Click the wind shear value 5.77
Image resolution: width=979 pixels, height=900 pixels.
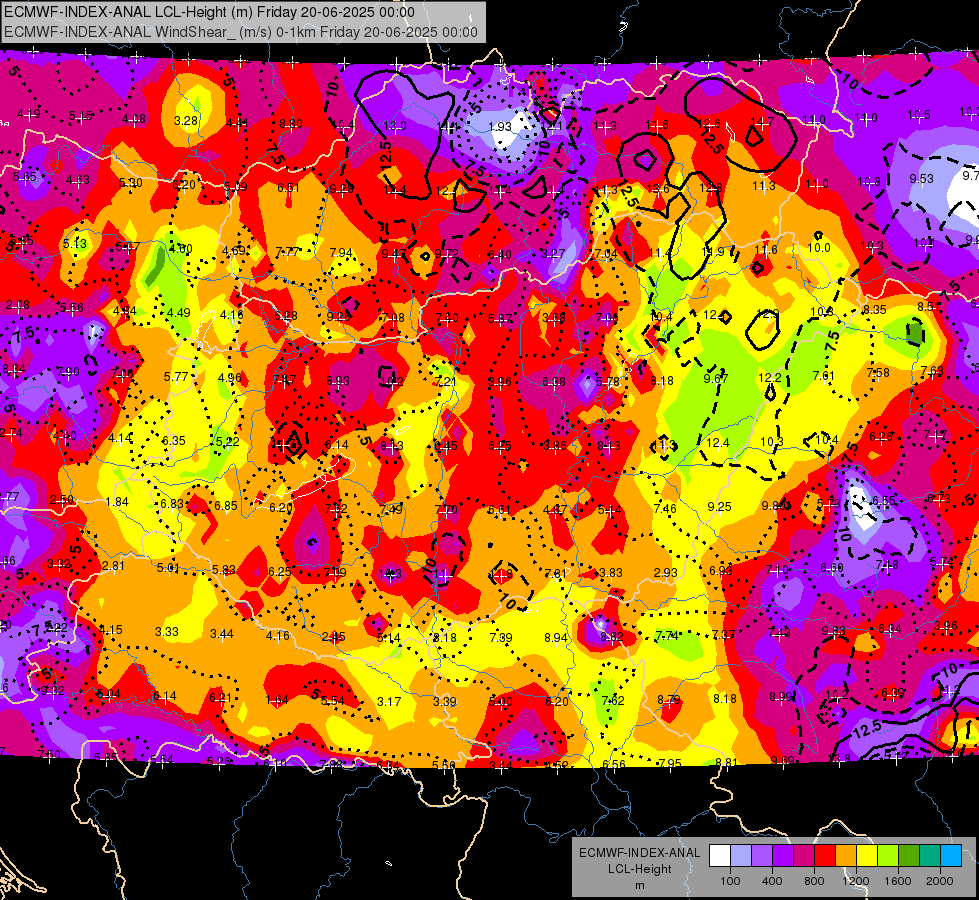pyautogui.click(x=176, y=377)
